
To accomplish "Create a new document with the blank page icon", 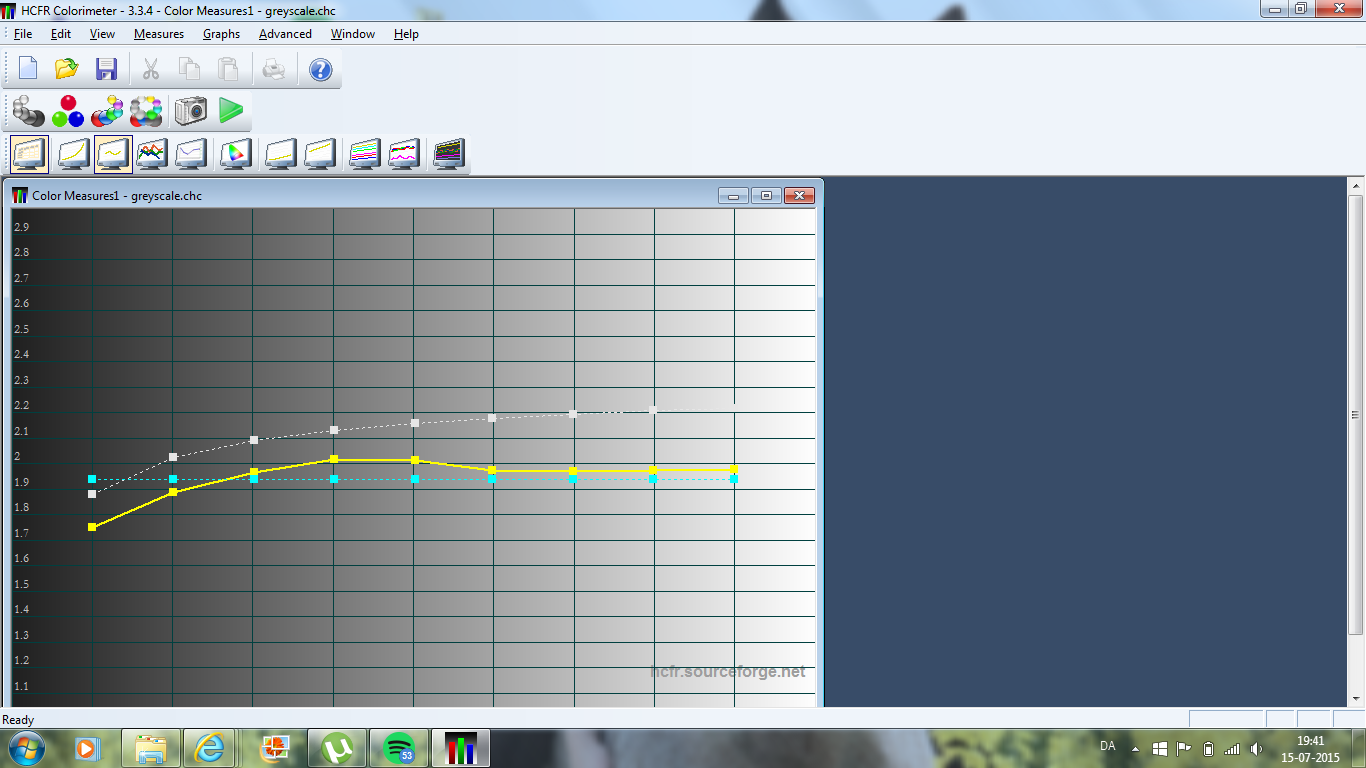I will [x=28, y=69].
